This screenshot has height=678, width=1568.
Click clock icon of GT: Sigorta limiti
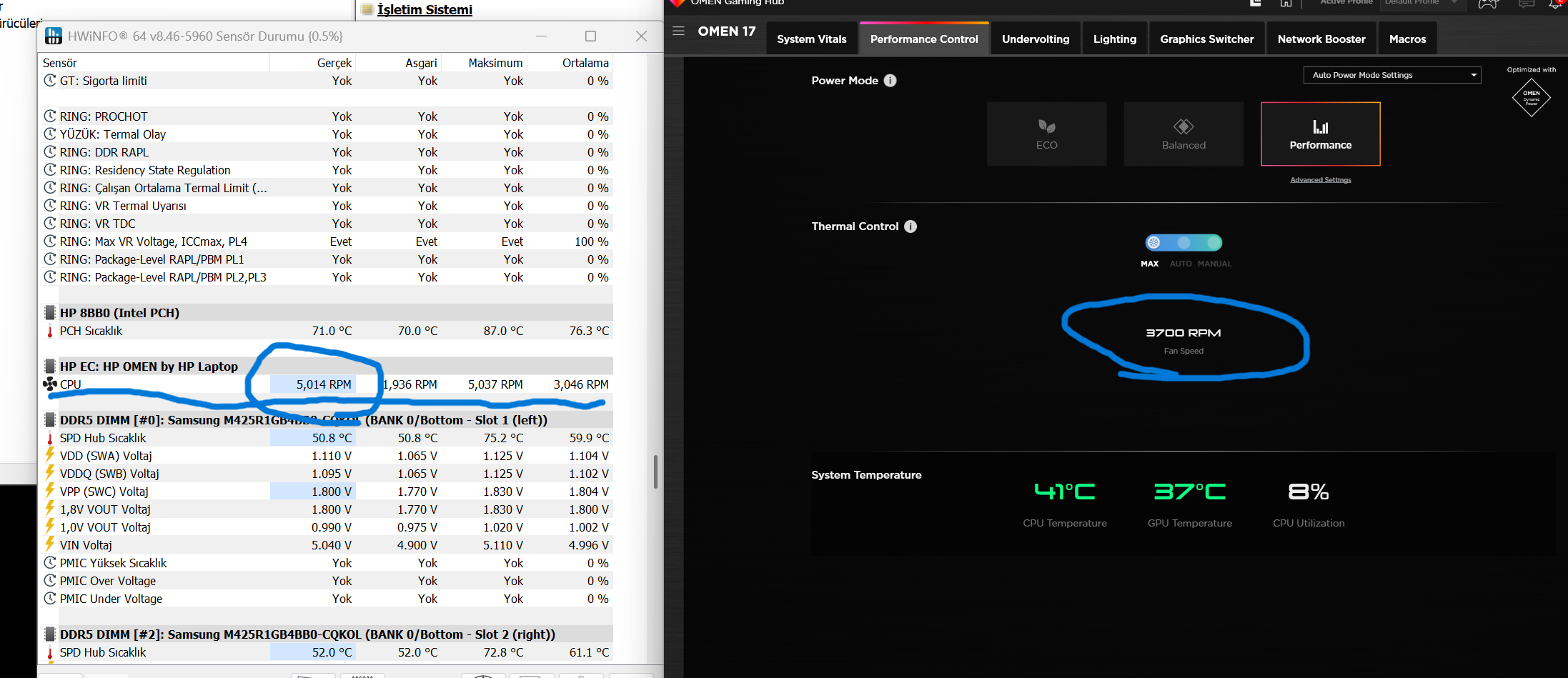[x=50, y=80]
